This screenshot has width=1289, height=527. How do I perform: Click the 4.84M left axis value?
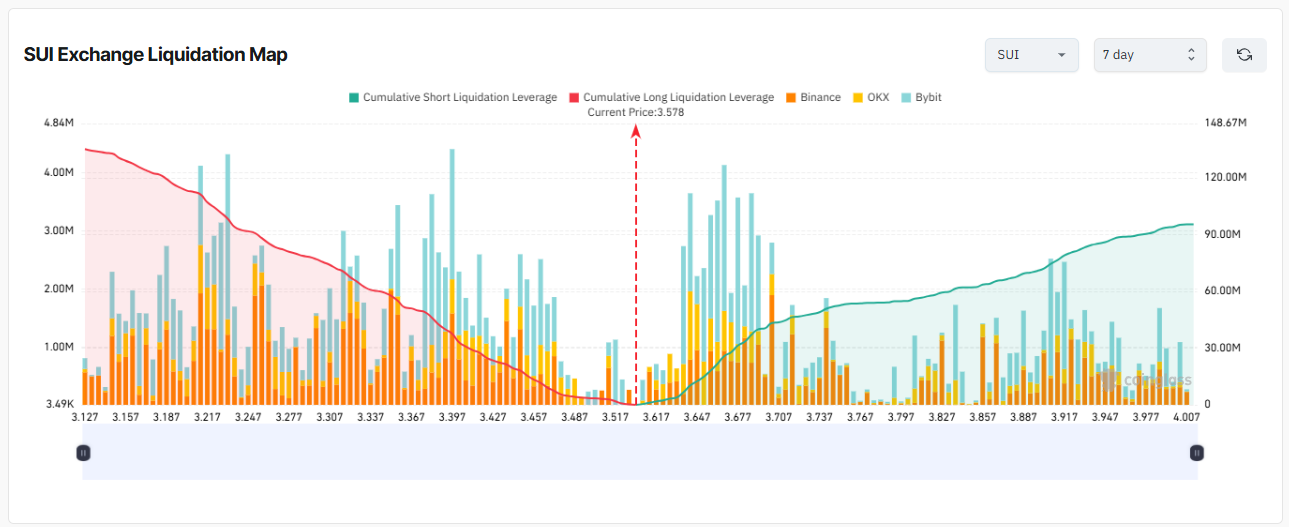[59, 122]
